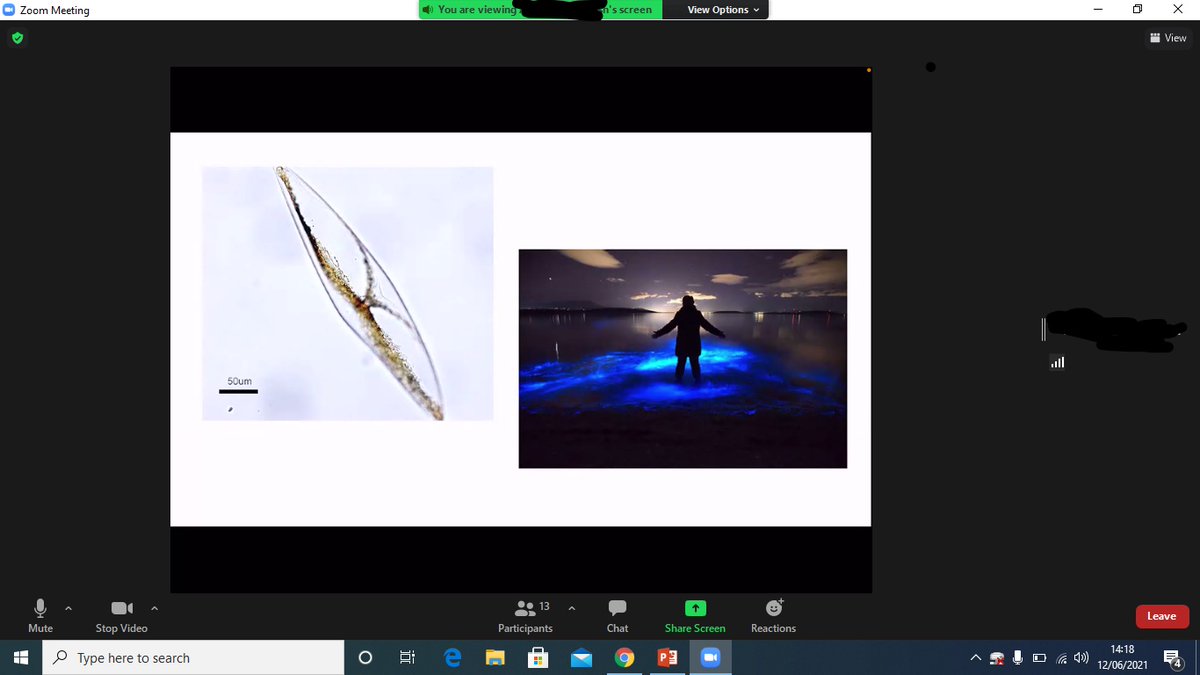Open Reactions menu
Screen dimensions: 1200x675
coord(773,616)
